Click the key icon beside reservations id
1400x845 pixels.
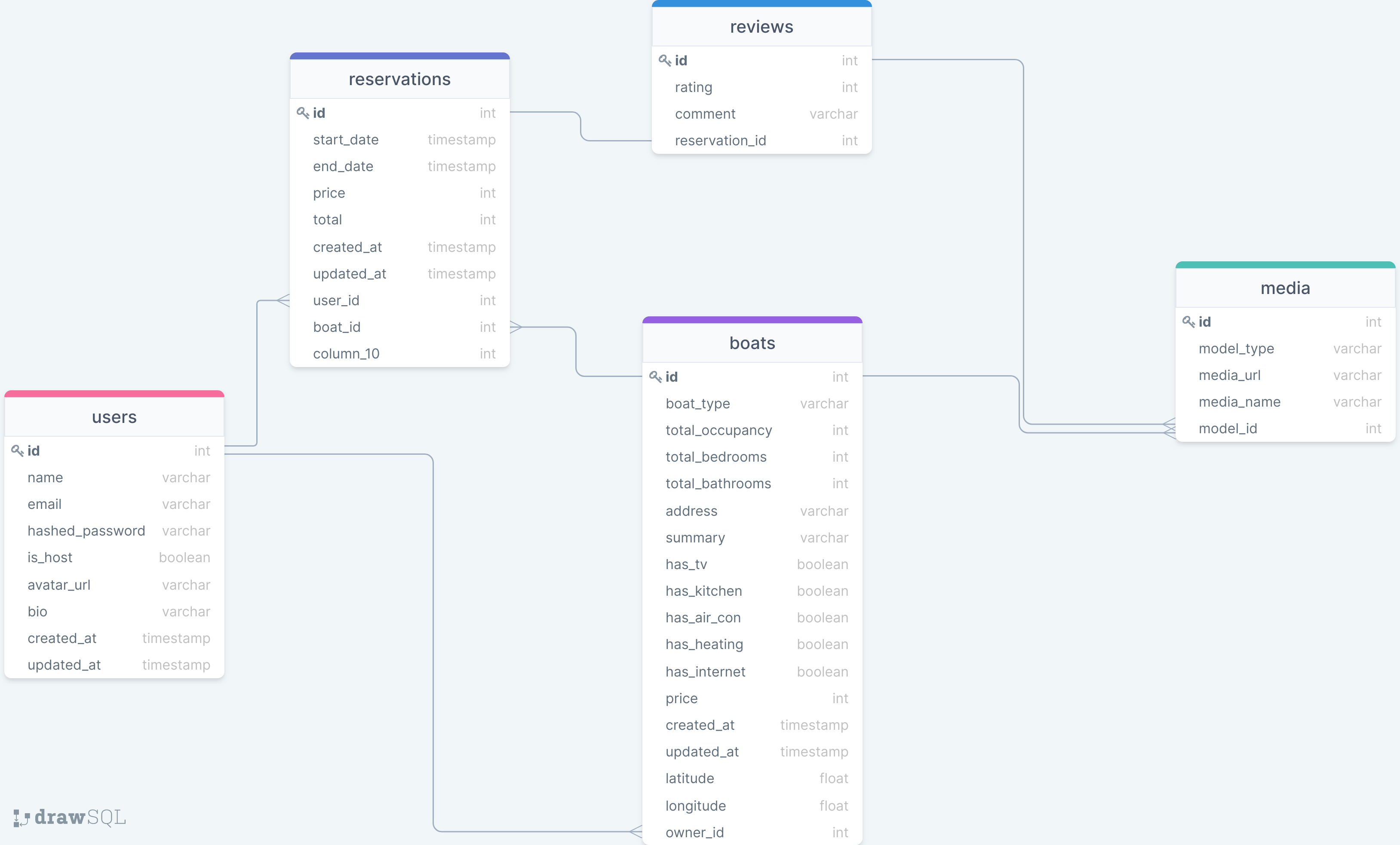303,113
